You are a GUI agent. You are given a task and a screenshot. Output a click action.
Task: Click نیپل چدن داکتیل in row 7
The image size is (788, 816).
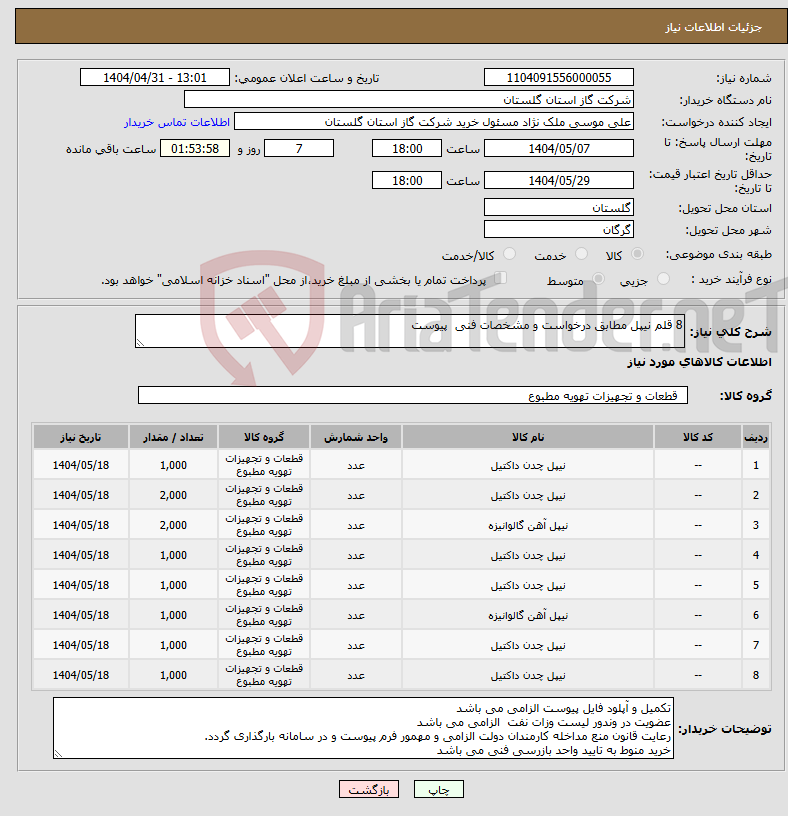(528, 645)
